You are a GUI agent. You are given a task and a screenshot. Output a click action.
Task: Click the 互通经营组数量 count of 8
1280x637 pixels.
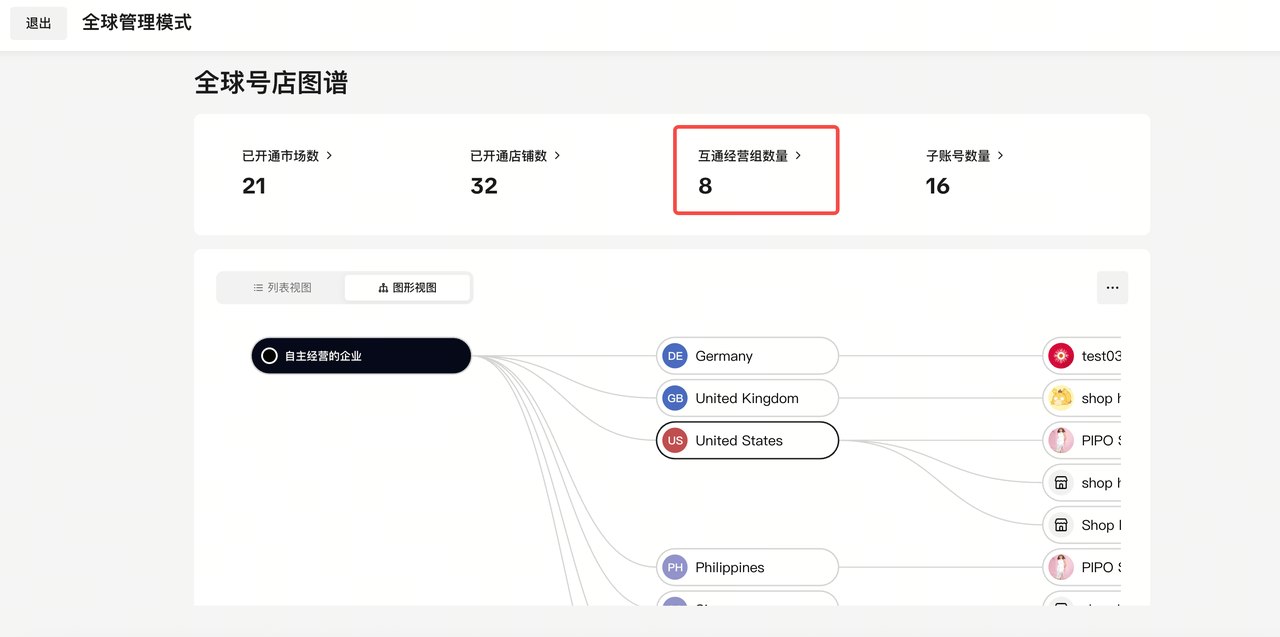(x=705, y=186)
